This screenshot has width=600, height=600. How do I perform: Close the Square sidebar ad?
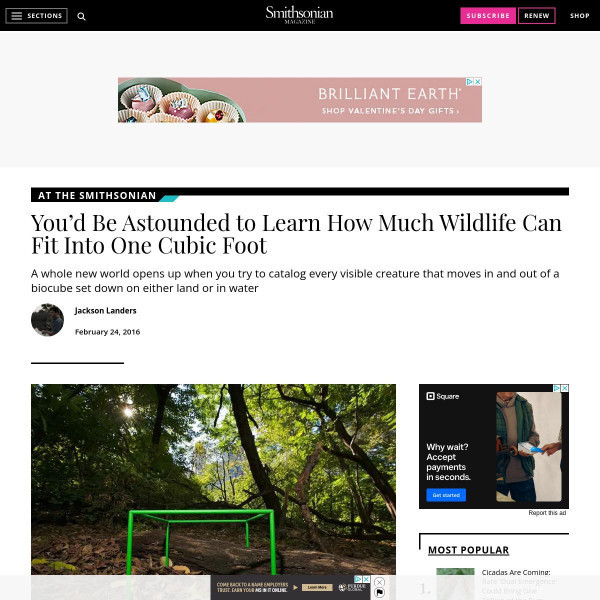click(565, 388)
